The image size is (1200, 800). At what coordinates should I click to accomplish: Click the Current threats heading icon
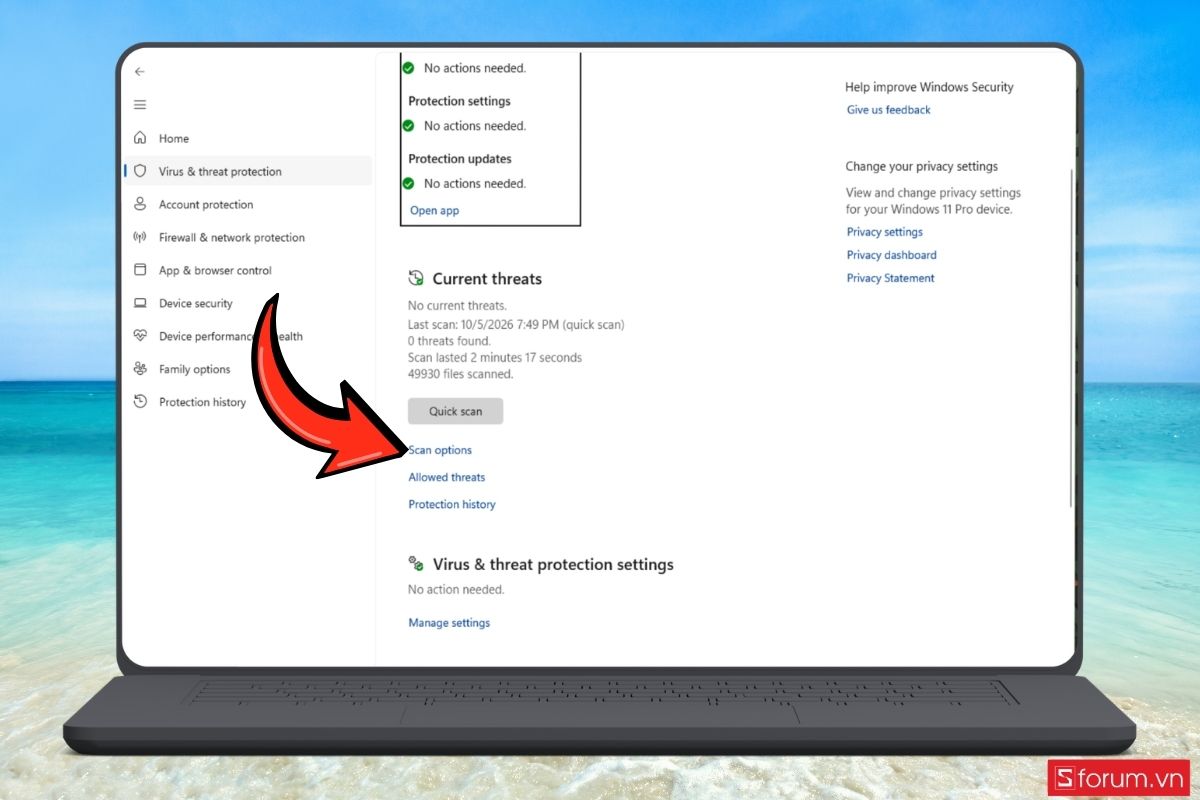click(x=416, y=279)
